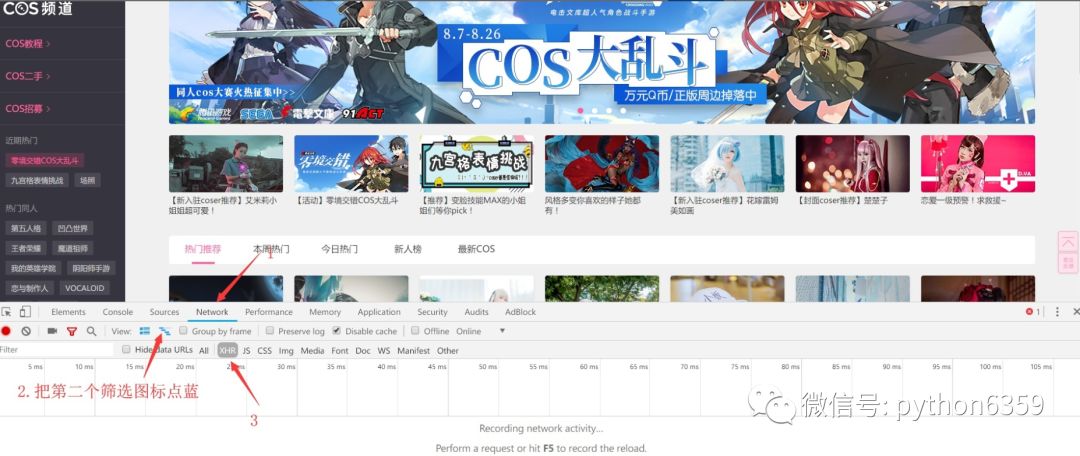Click the COS大乱斗 banner image
This screenshot has height=456, width=1080.
coord(601,62)
